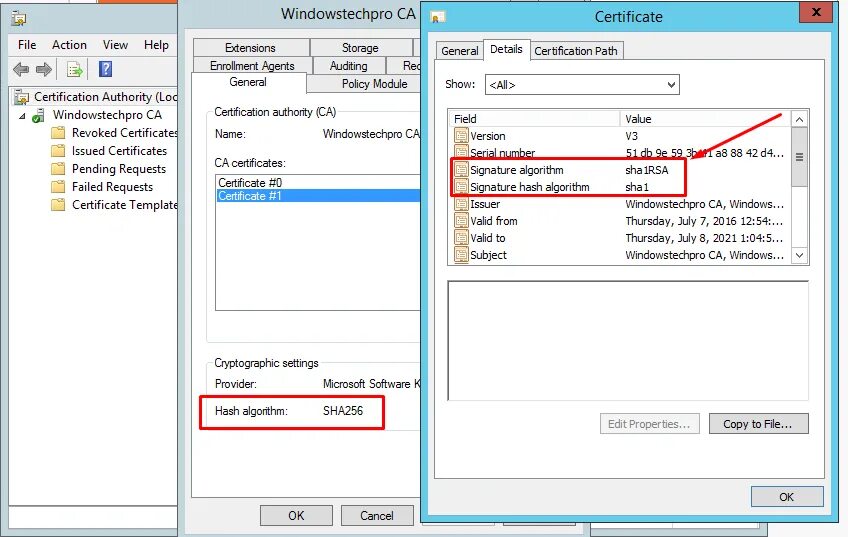This screenshot has height=537, width=848.
Task: Click the Valid to date value
Action: pos(704,238)
